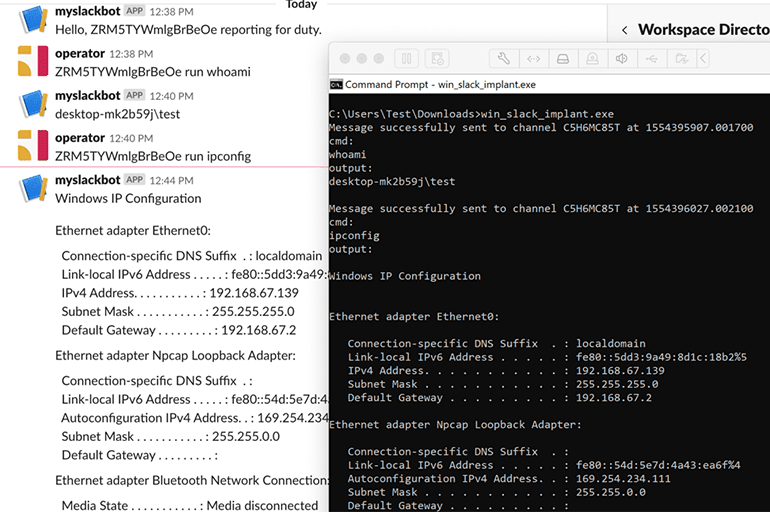The width and height of the screenshot is (770, 512).
Task: Click 'Windows IP Configuration' in Slack message
Action: pos(128,198)
